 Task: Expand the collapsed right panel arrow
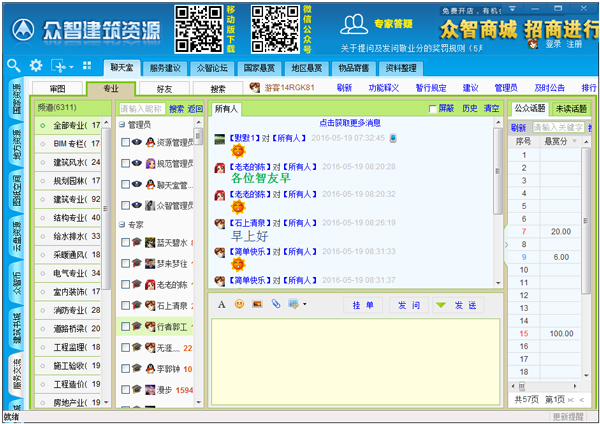506,245
